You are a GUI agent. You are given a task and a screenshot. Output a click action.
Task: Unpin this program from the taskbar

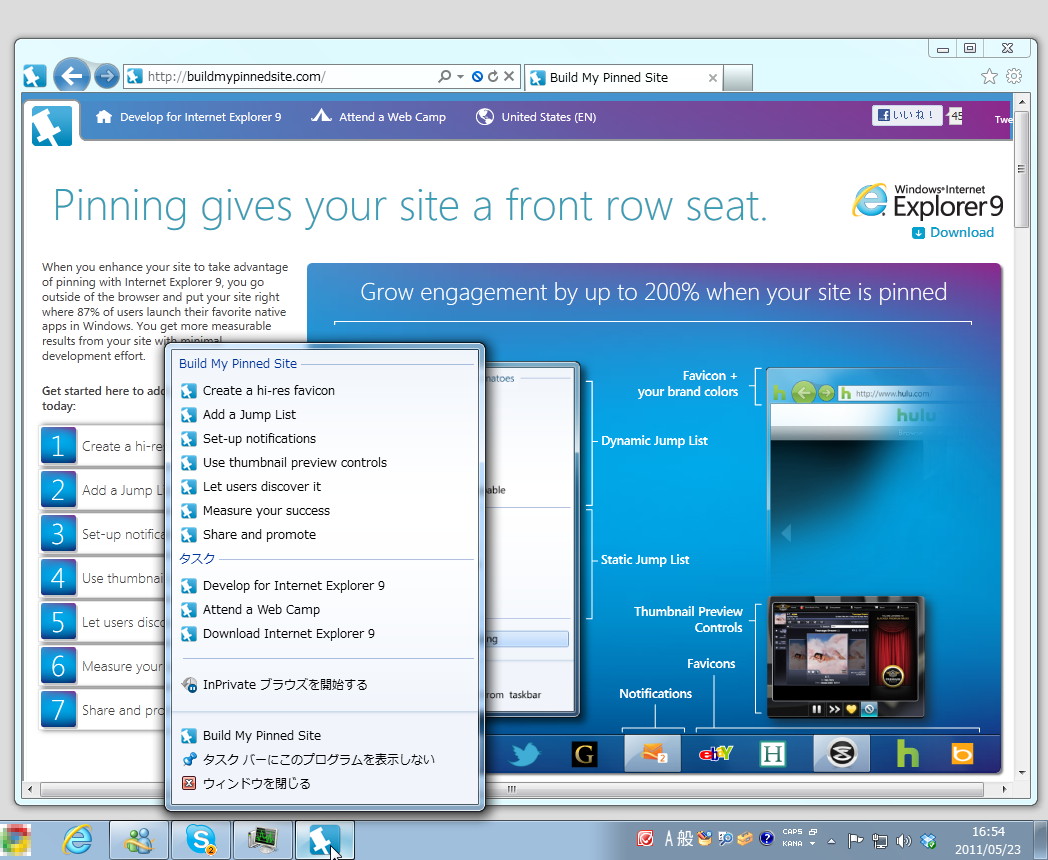325,760
